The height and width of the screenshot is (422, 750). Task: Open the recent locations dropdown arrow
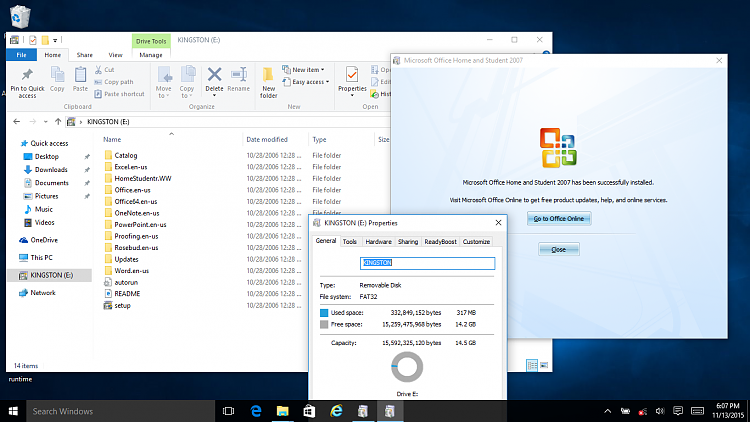45,122
